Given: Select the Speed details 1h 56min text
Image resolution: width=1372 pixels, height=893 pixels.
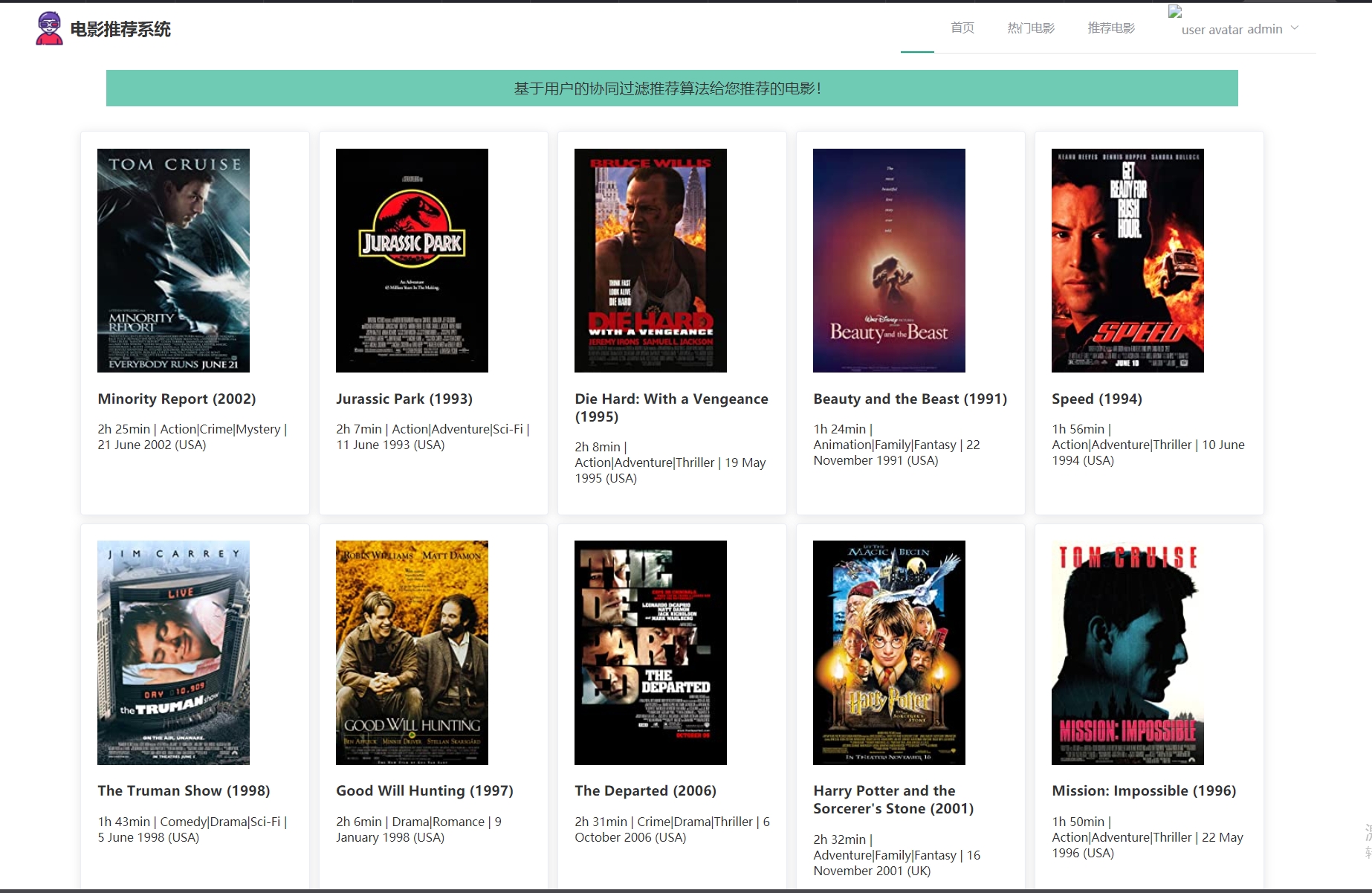Looking at the screenshot, I should coord(1148,445).
